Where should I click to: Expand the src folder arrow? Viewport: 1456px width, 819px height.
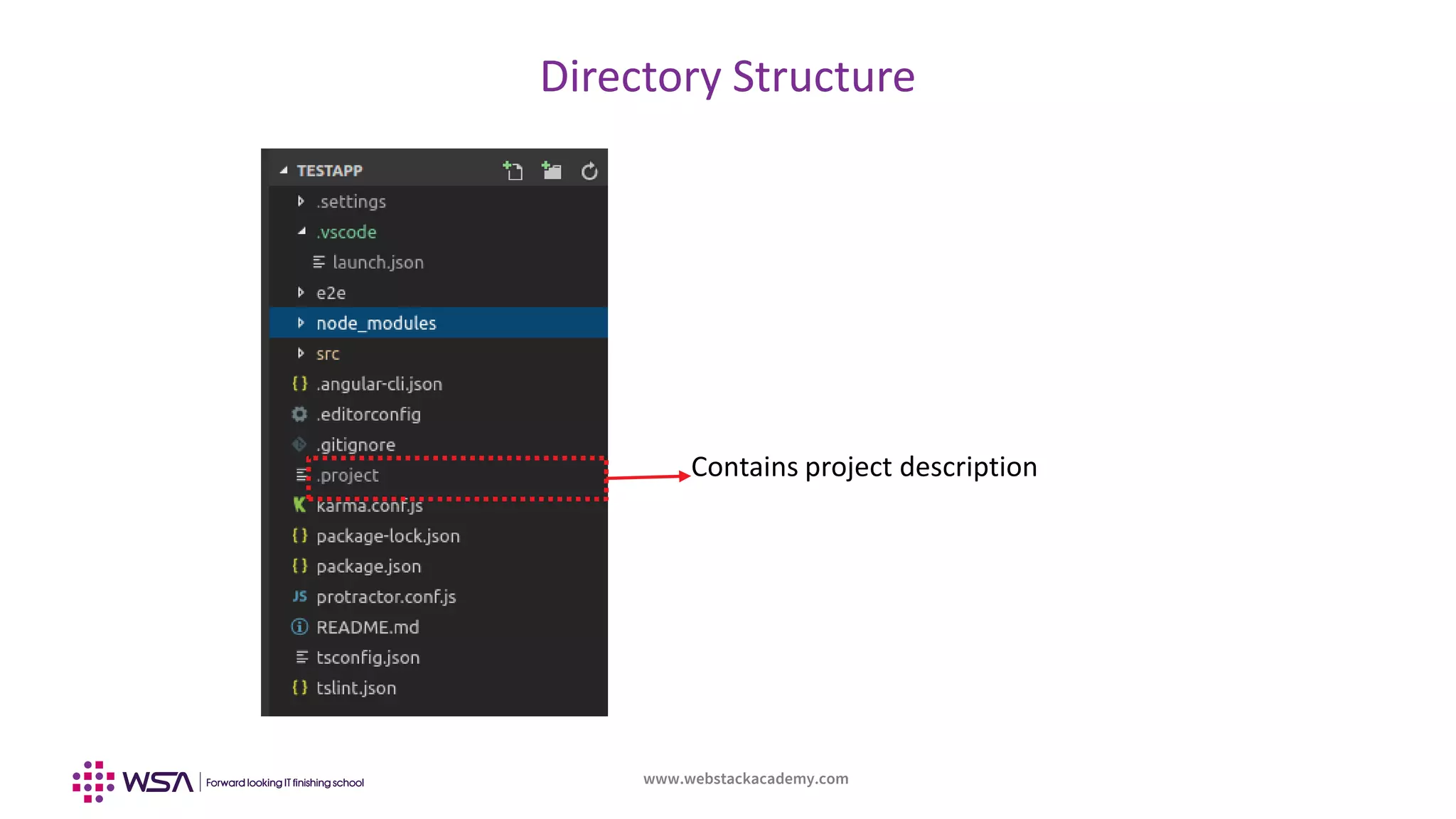pyautogui.click(x=301, y=353)
